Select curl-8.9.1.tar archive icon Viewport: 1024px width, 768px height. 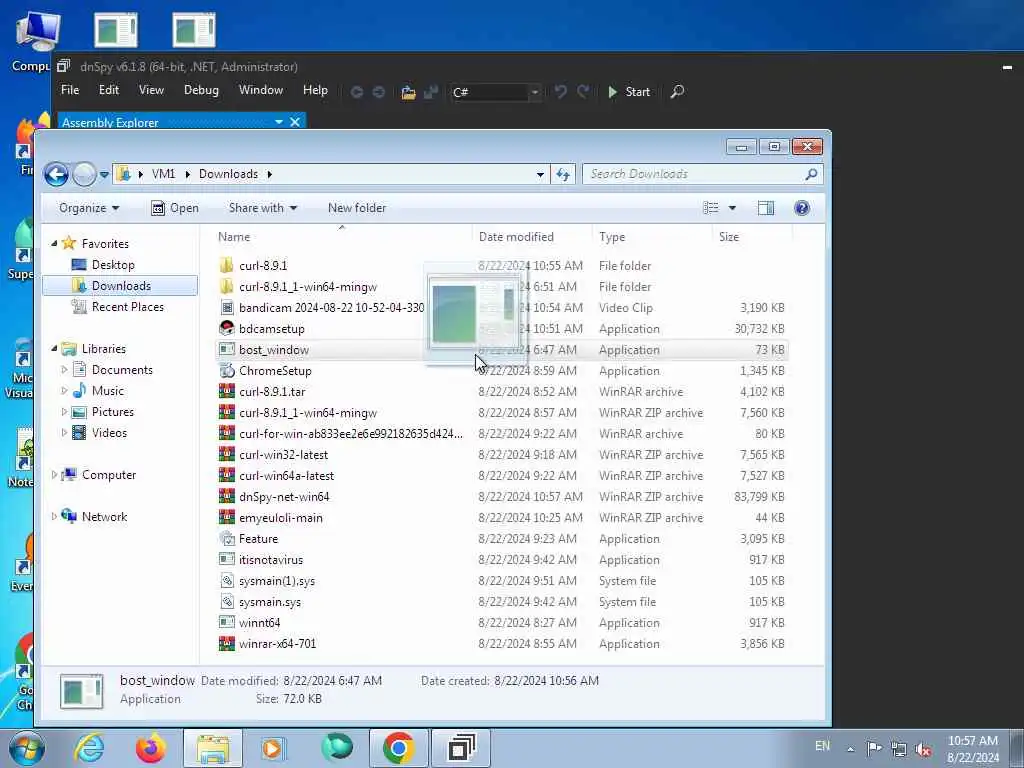tap(227, 392)
